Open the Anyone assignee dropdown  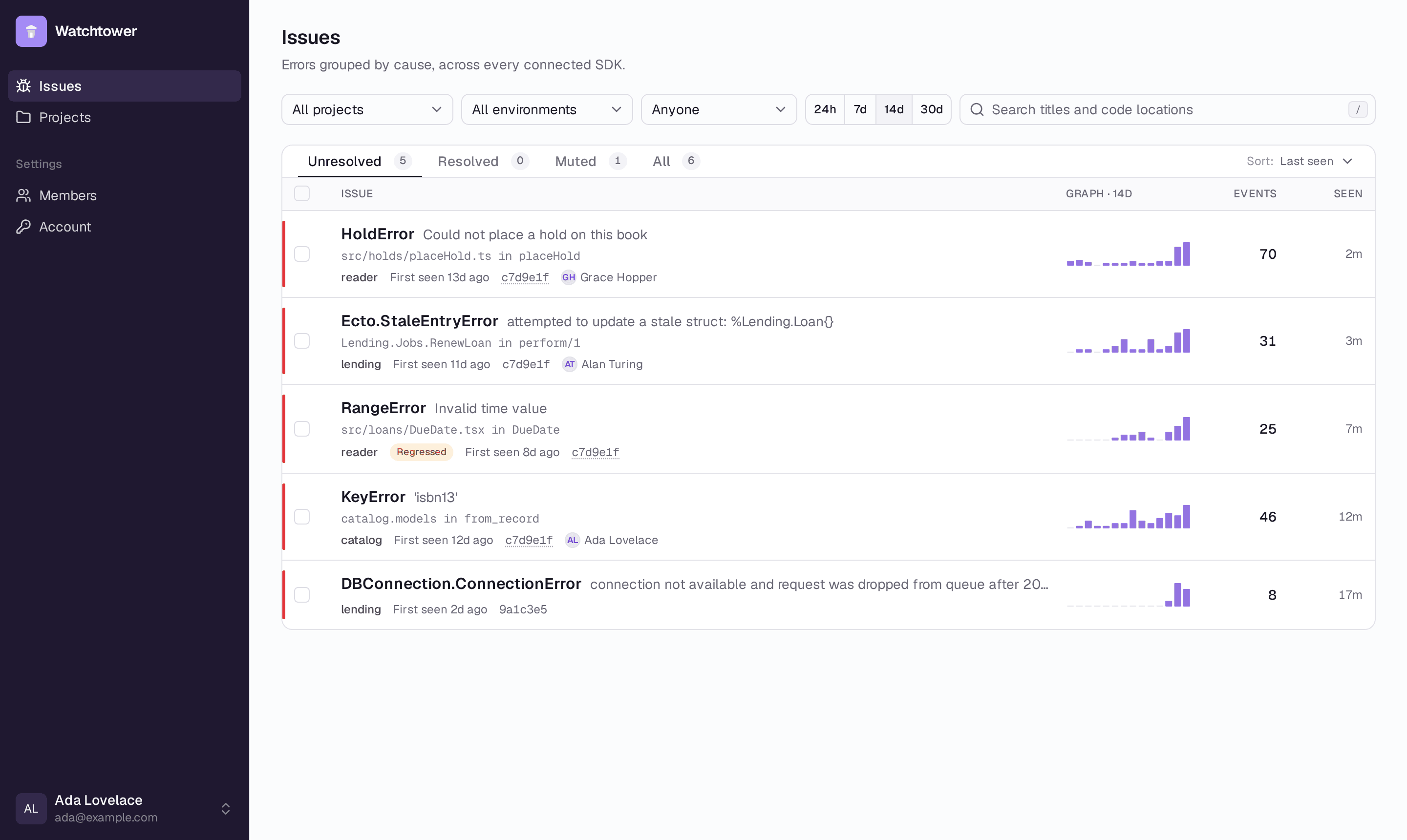719,109
